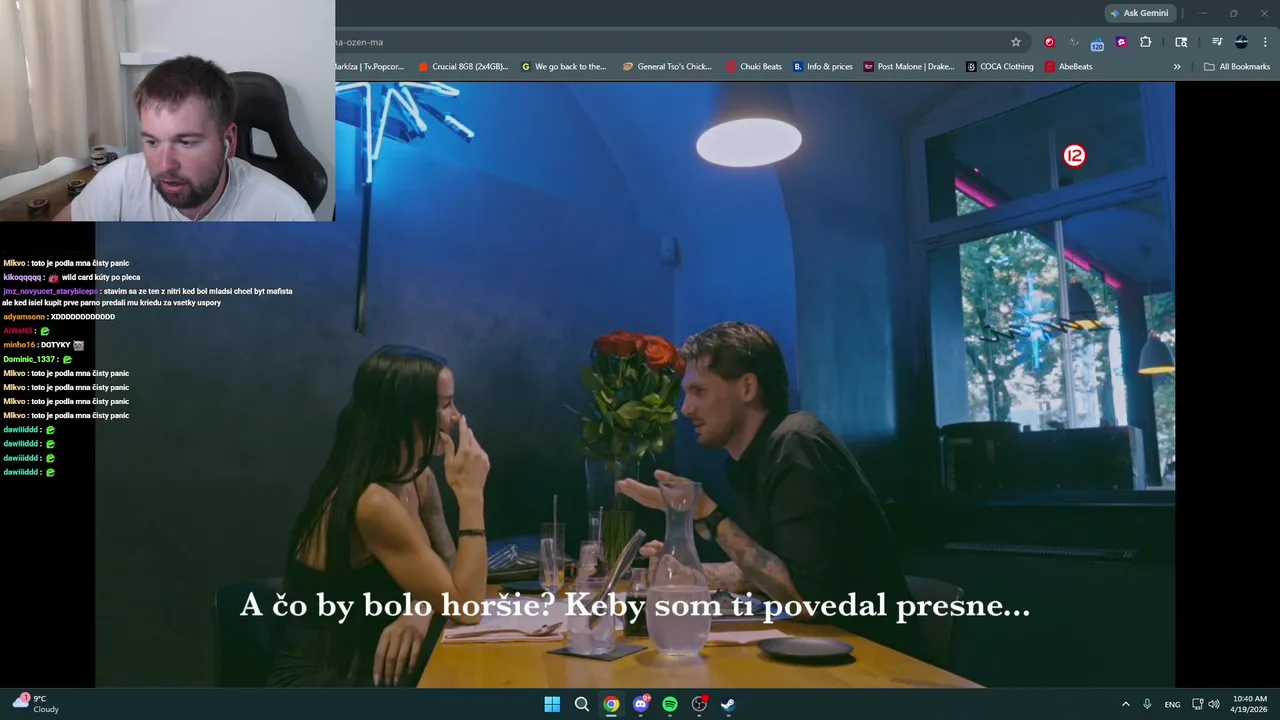Image resolution: width=1280 pixels, height=720 pixels.
Task: Click the webcam overlay thumbnail
Action: pyautogui.click(x=167, y=110)
